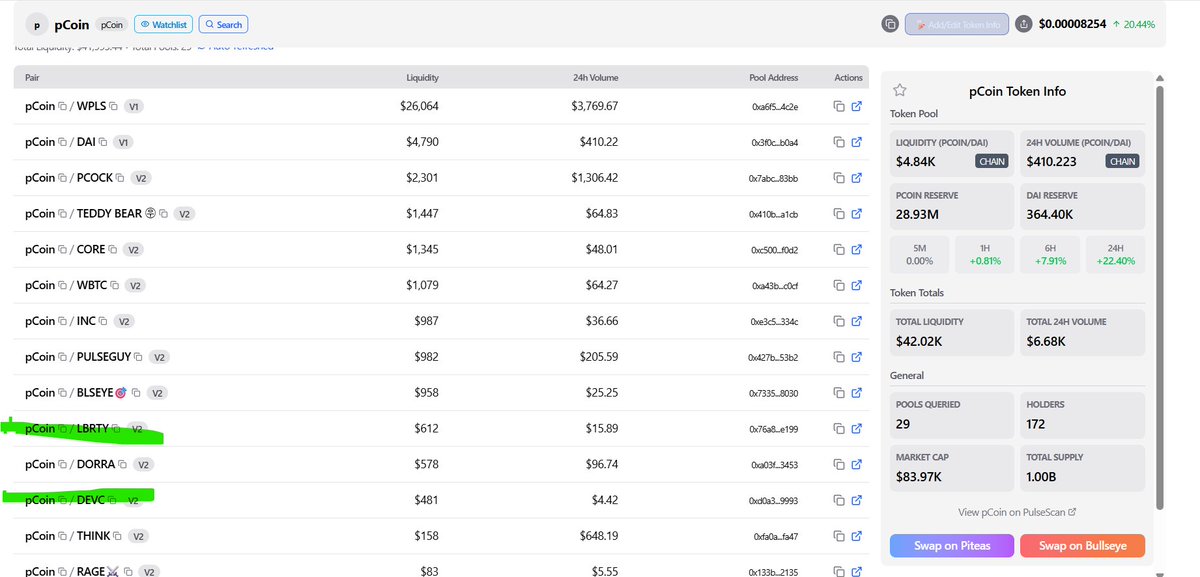Viewport: 1200px width, 577px height.
Task: Open external link for pool 0xd0a3...9993
Action: pyautogui.click(x=856, y=500)
